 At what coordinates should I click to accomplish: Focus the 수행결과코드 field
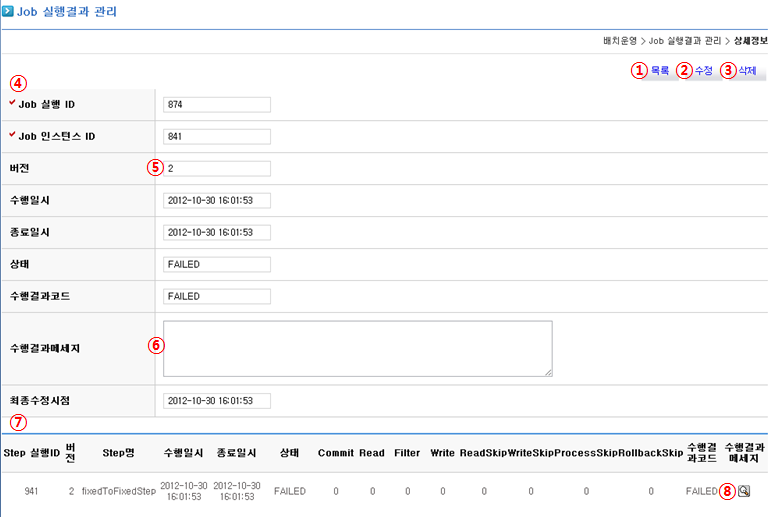tap(217, 297)
